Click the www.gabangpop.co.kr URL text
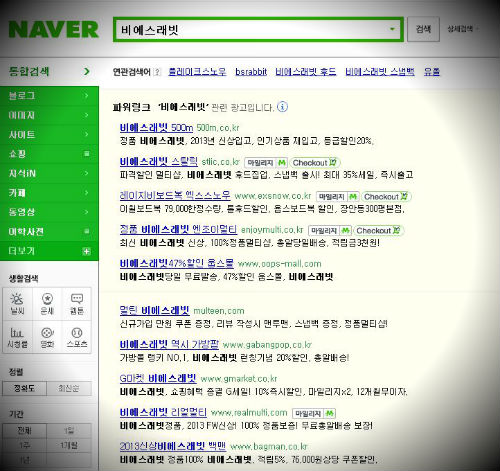The height and width of the screenshot is (471, 500). click(x=267, y=345)
